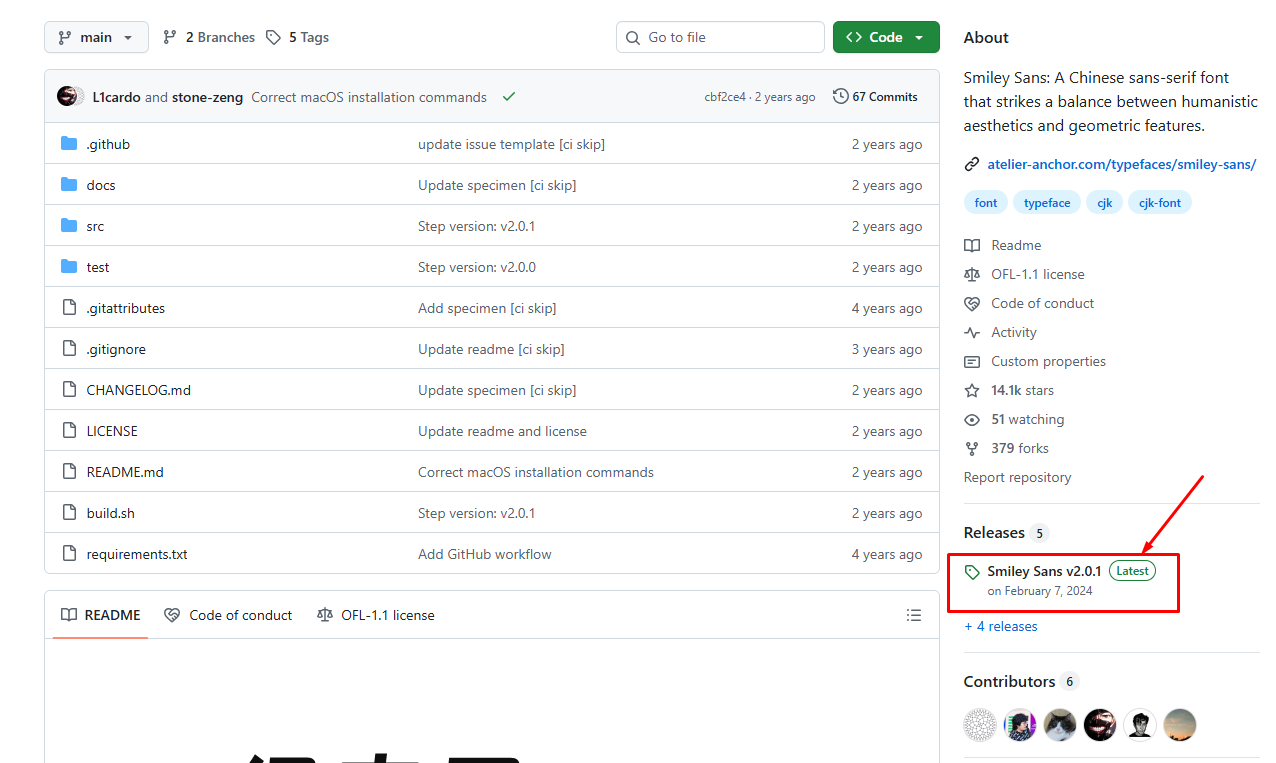Switch to the OFL-1.1 license tab
This screenshot has width=1276, height=763.
375,615
